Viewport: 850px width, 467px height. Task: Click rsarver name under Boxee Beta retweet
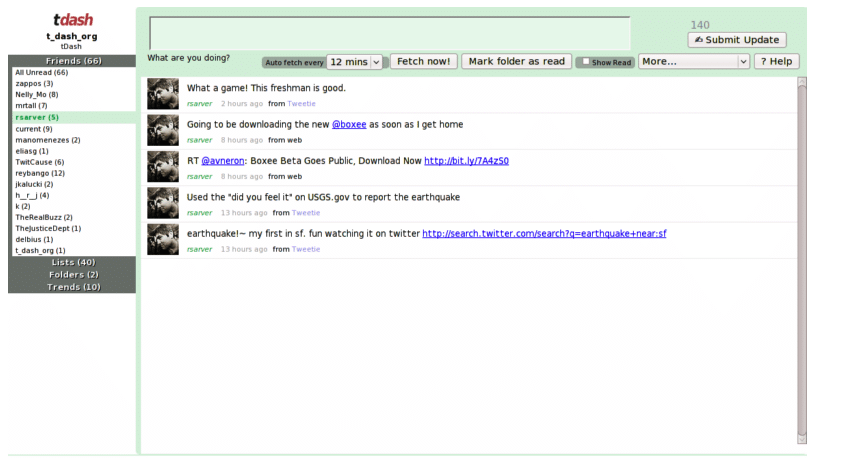(199, 176)
